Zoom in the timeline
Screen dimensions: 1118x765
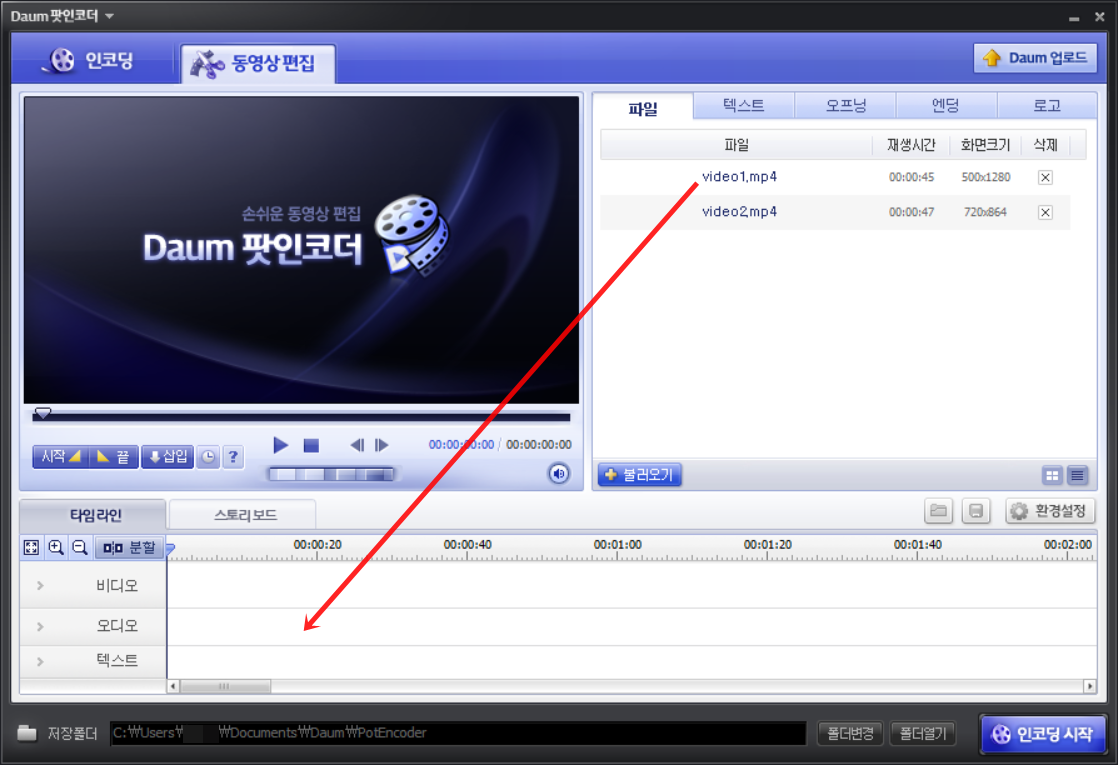(56, 548)
